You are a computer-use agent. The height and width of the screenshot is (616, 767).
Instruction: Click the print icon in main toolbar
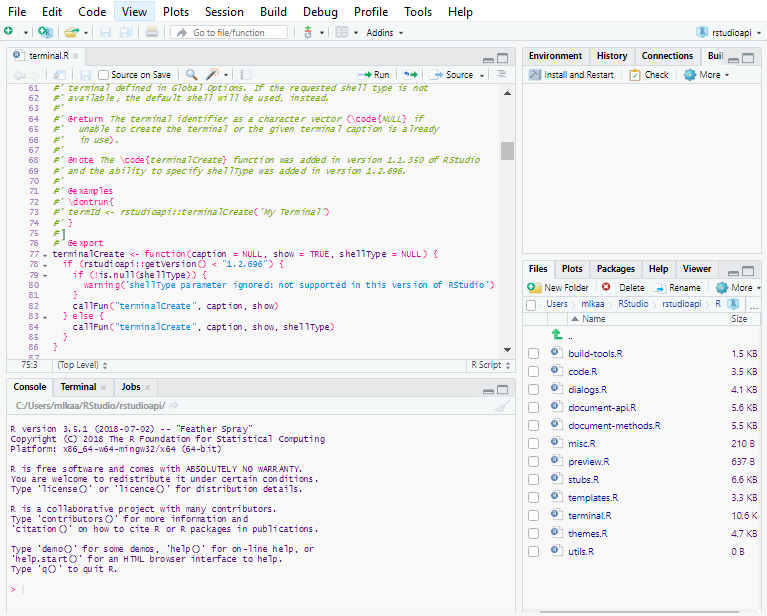151,32
